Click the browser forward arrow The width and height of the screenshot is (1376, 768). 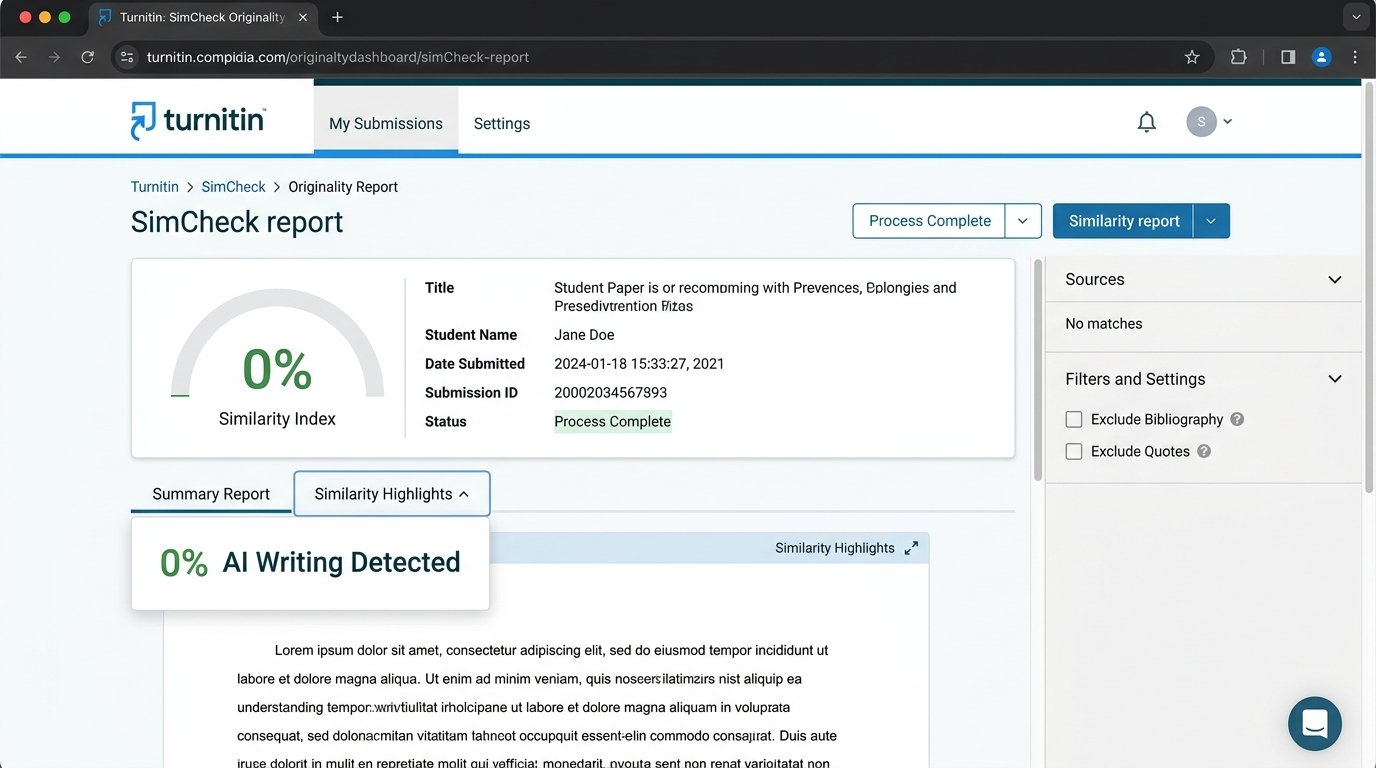54,57
